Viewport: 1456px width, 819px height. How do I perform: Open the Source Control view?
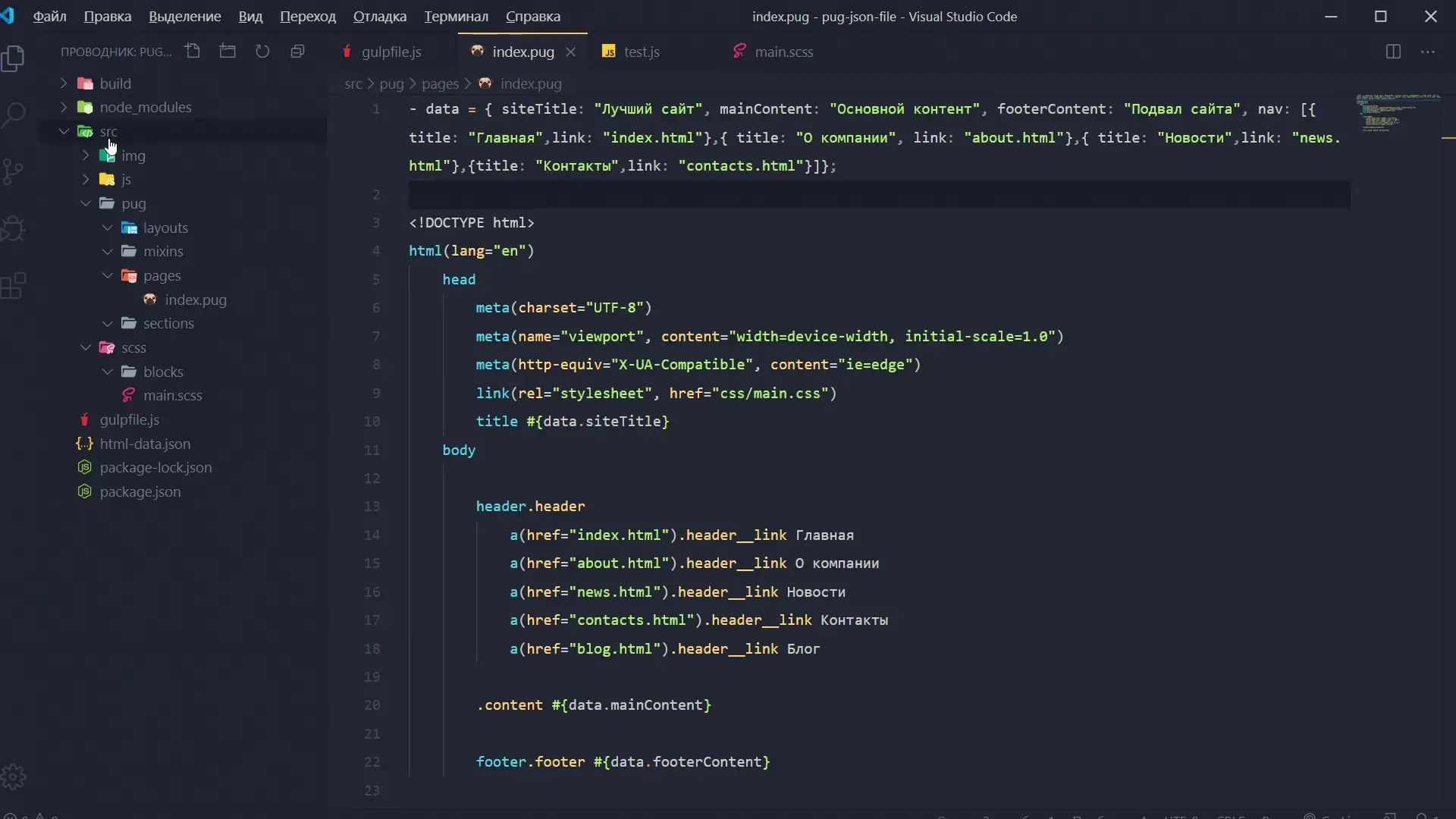click(x=14, y=171)
